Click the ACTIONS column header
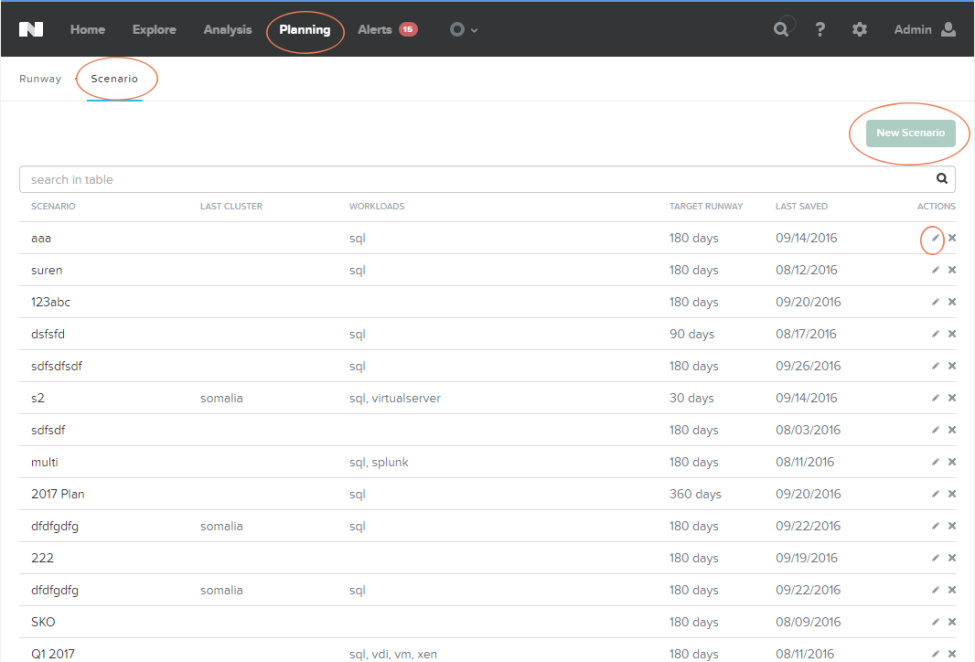 (936, 206)
